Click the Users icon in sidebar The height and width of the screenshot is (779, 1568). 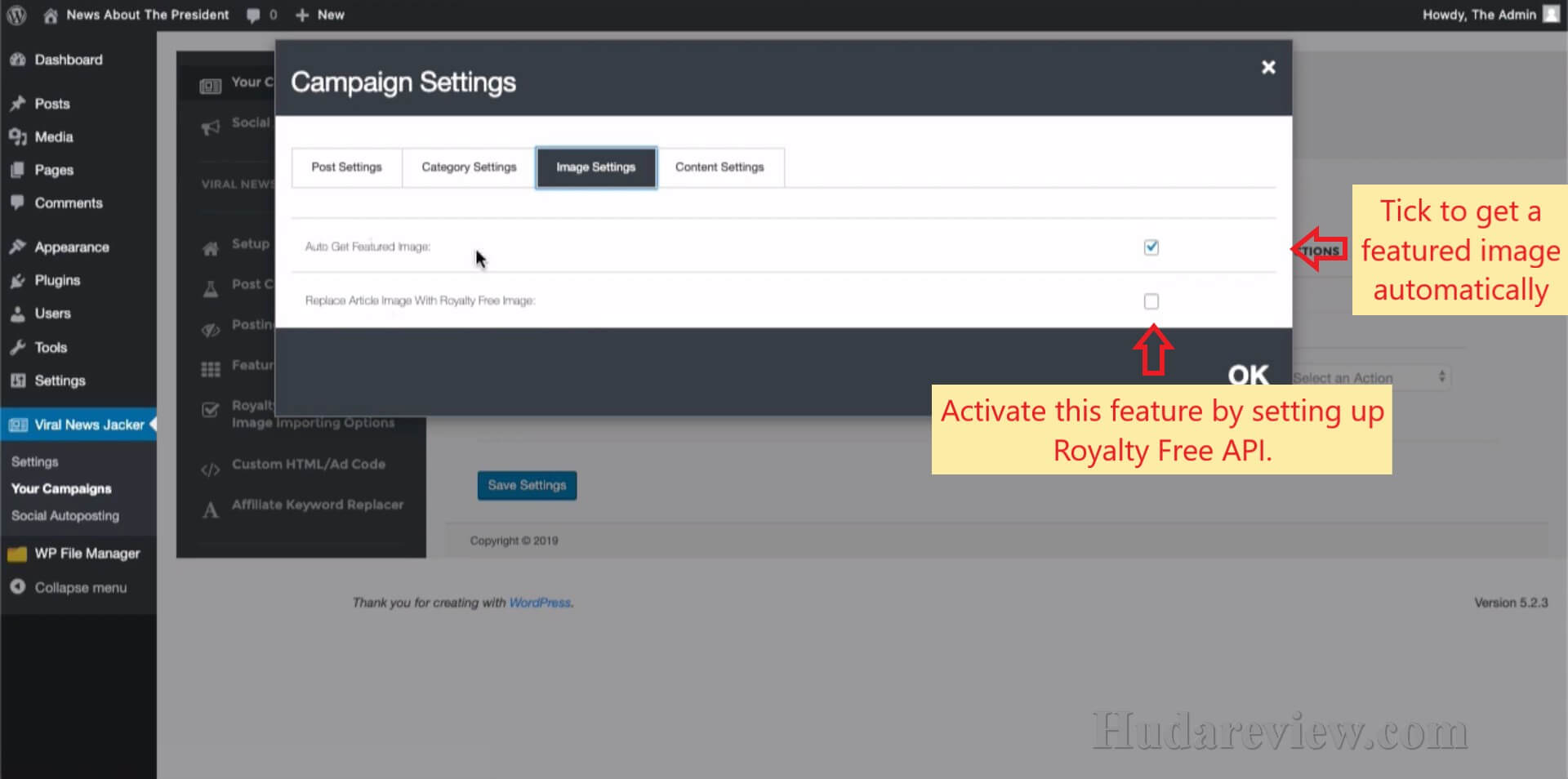17,314
